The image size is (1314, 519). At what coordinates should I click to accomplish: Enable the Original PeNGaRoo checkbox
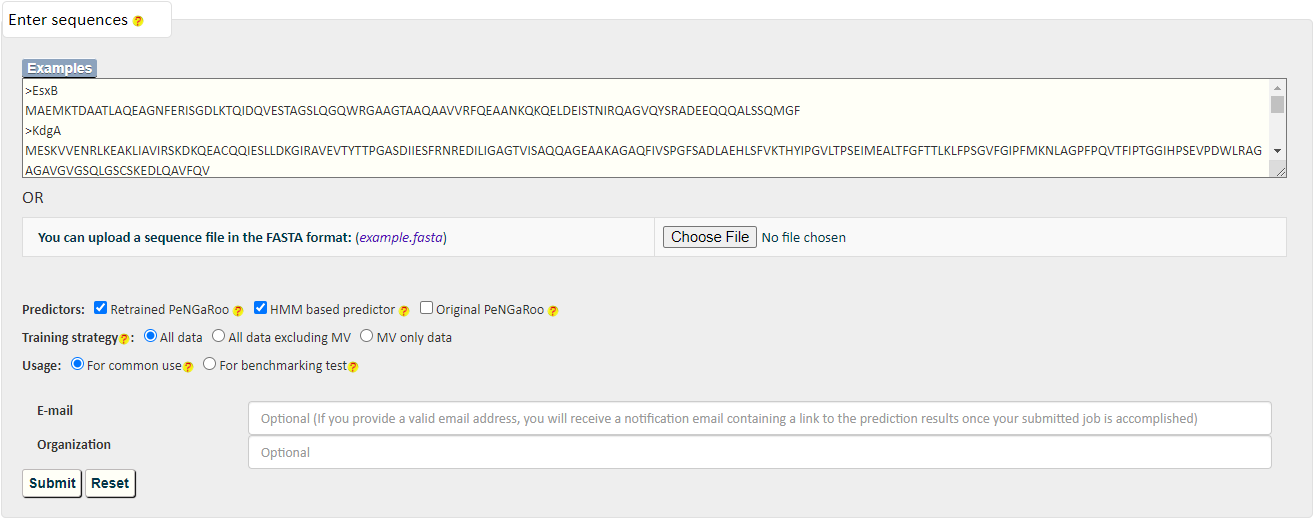426,308
